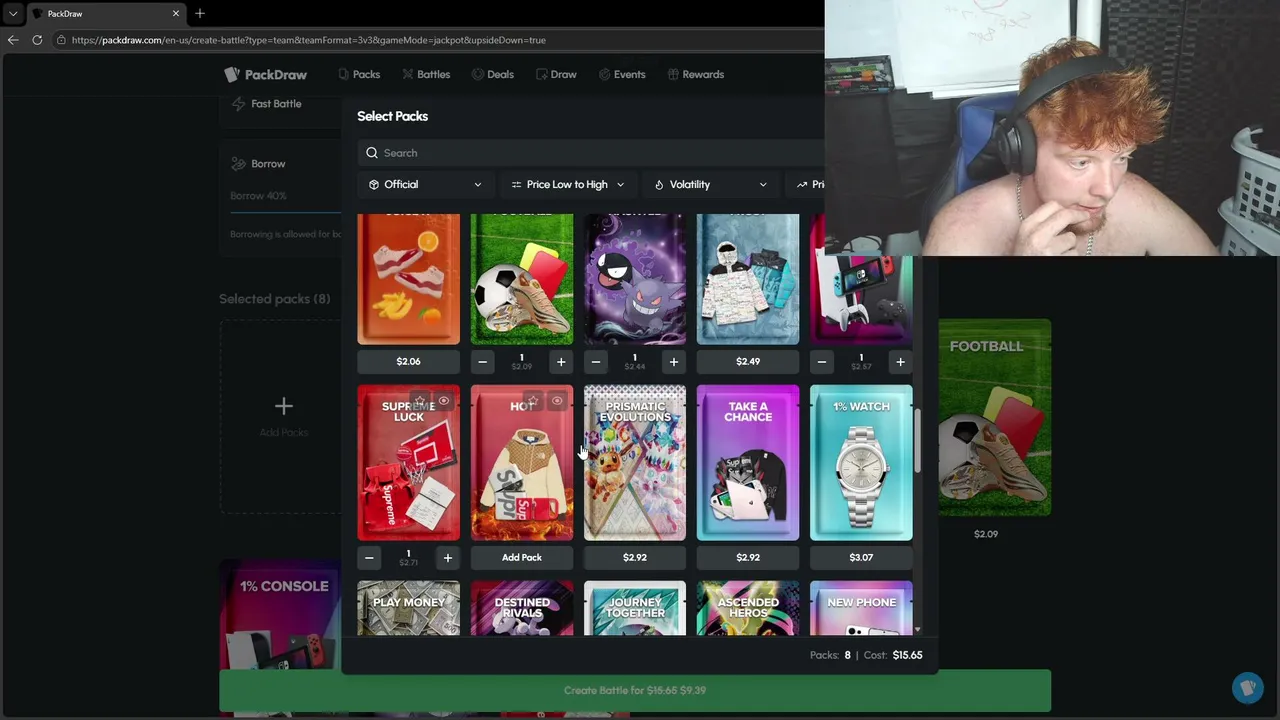Navigate to the Draw page
Screen dimensions: 1280x720
(x=556, y=74)
